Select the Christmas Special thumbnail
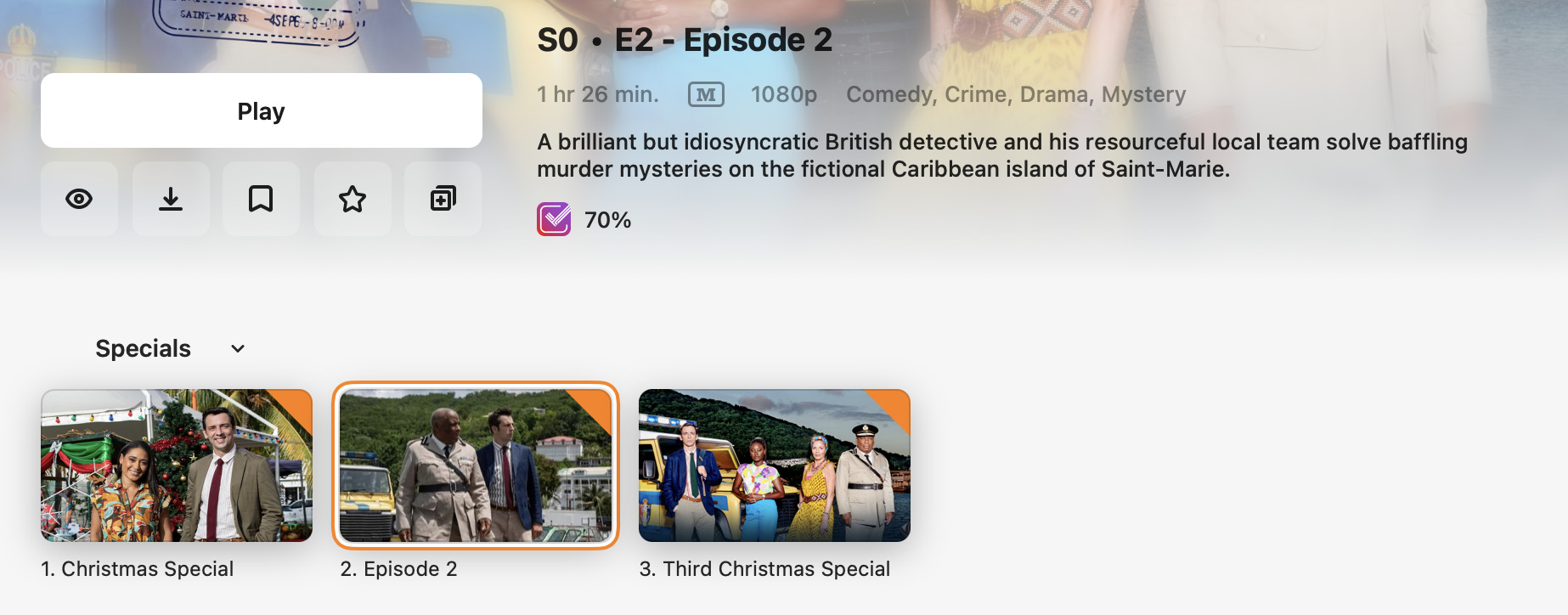 177,465
